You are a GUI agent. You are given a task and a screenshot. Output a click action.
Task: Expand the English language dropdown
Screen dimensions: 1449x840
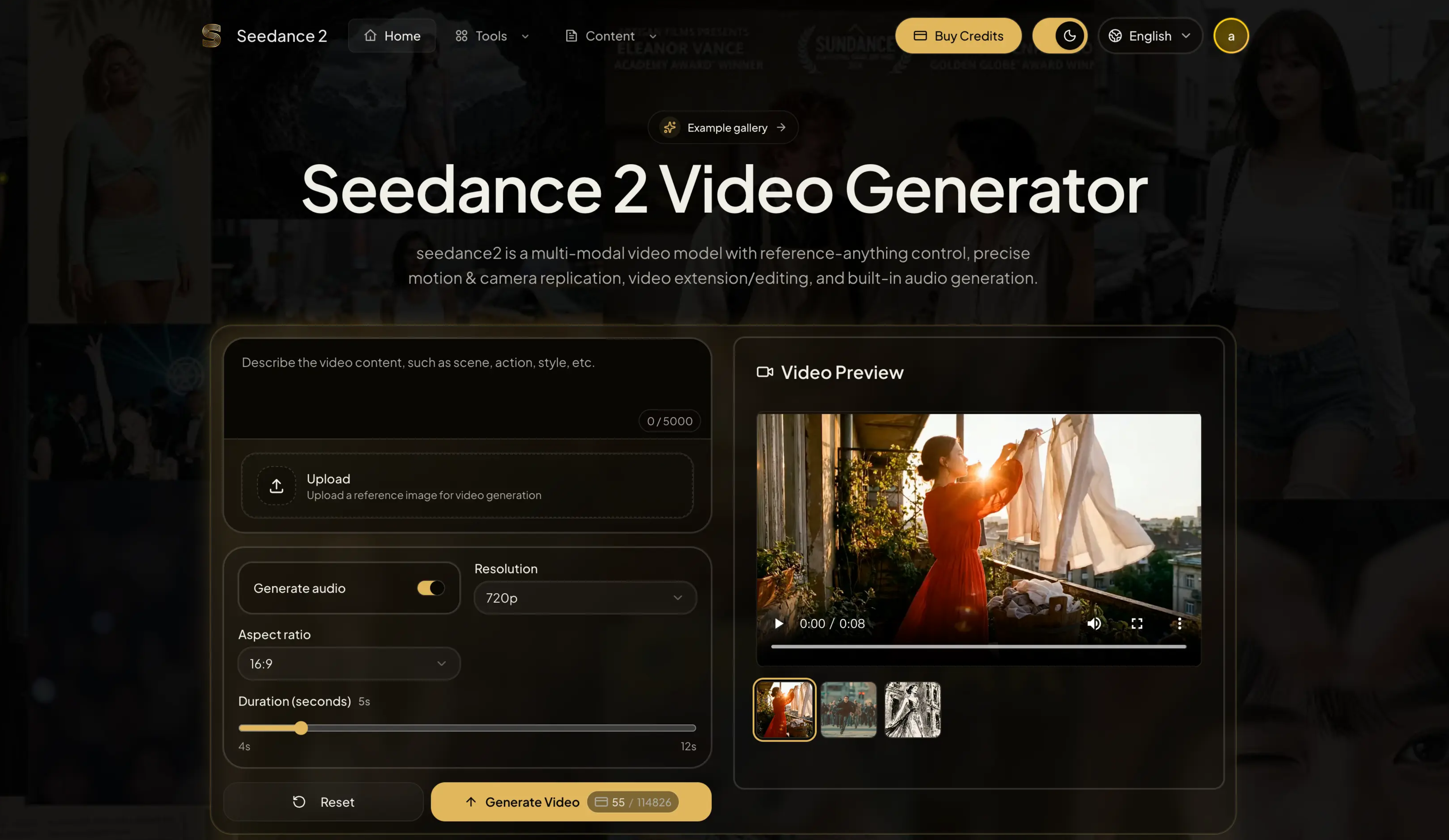(1150, 35)
